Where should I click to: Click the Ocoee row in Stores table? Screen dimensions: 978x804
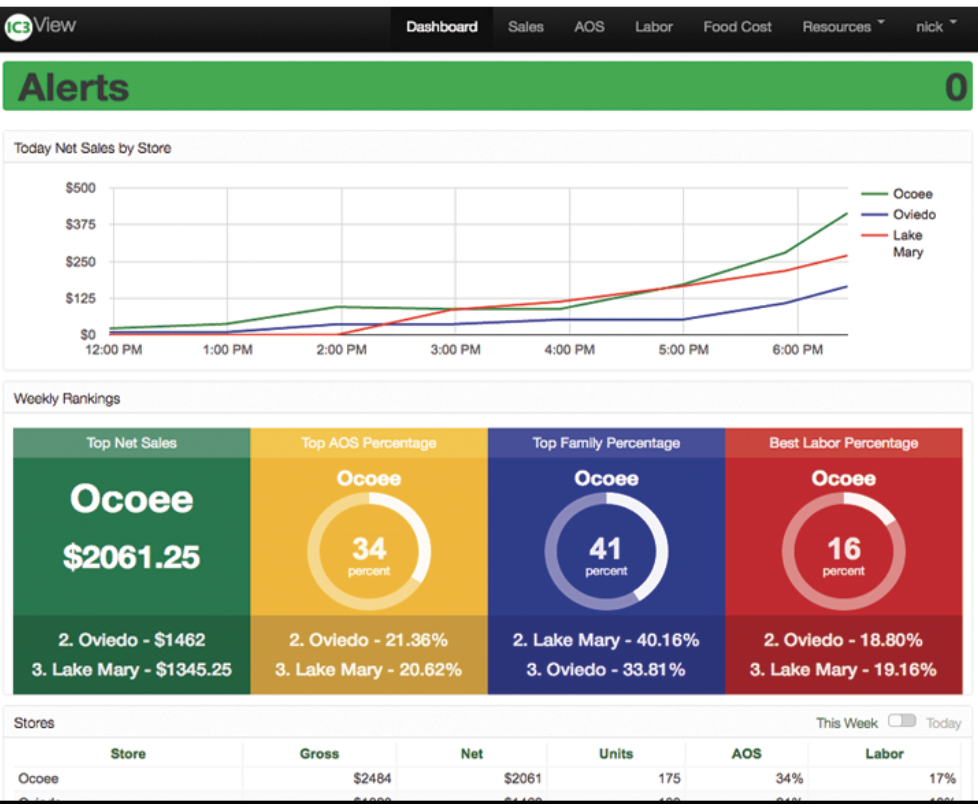(39, 778)
